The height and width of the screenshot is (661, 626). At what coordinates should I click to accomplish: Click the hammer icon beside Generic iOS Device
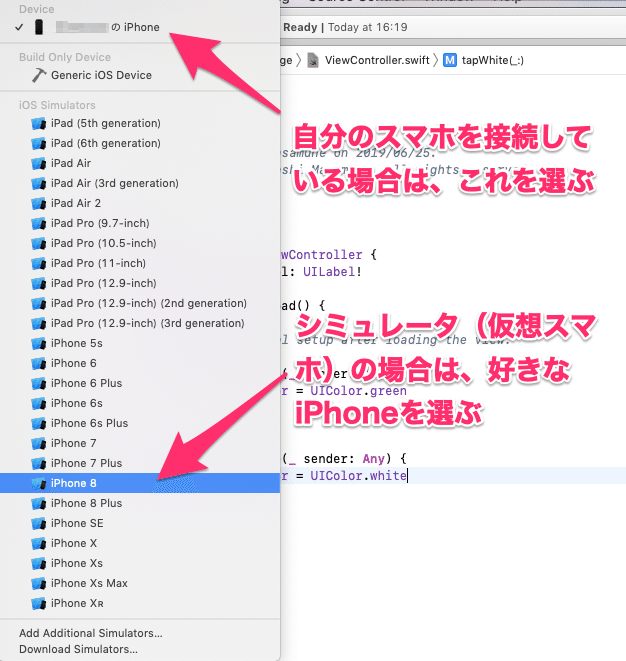[39, 75]
